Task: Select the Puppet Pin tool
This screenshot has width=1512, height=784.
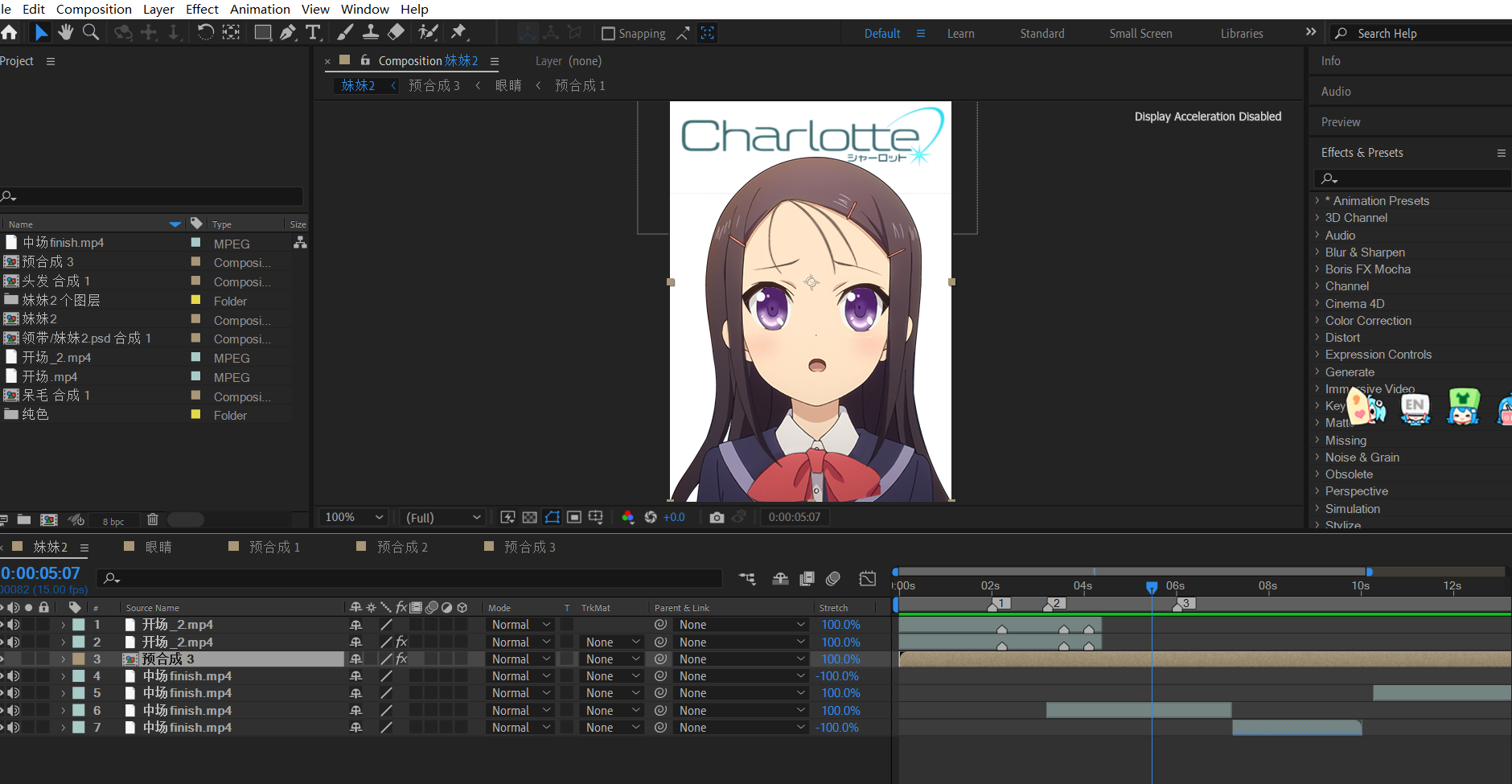Action: (x=459, y=32)
